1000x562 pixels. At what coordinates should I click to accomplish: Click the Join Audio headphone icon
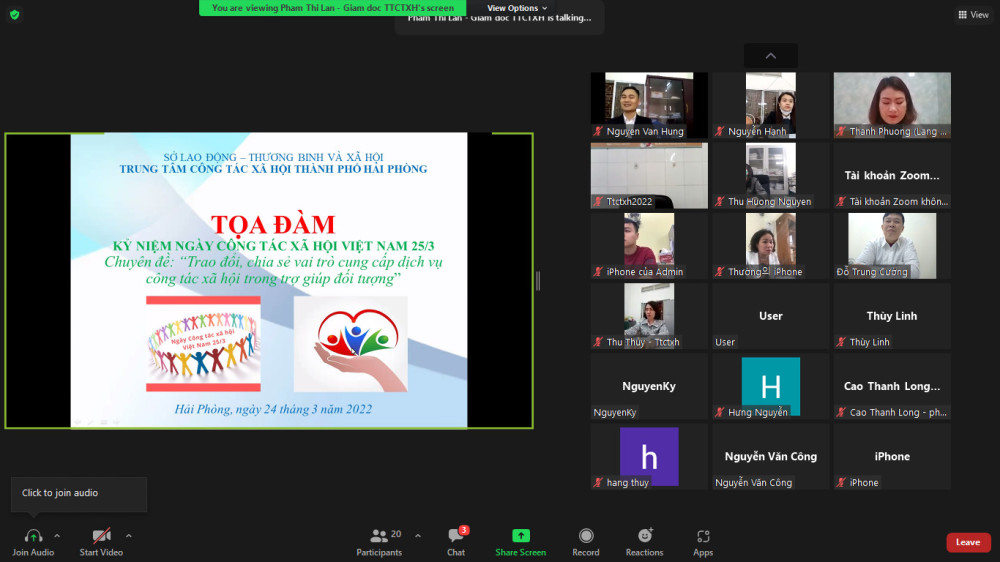[33, 537]
